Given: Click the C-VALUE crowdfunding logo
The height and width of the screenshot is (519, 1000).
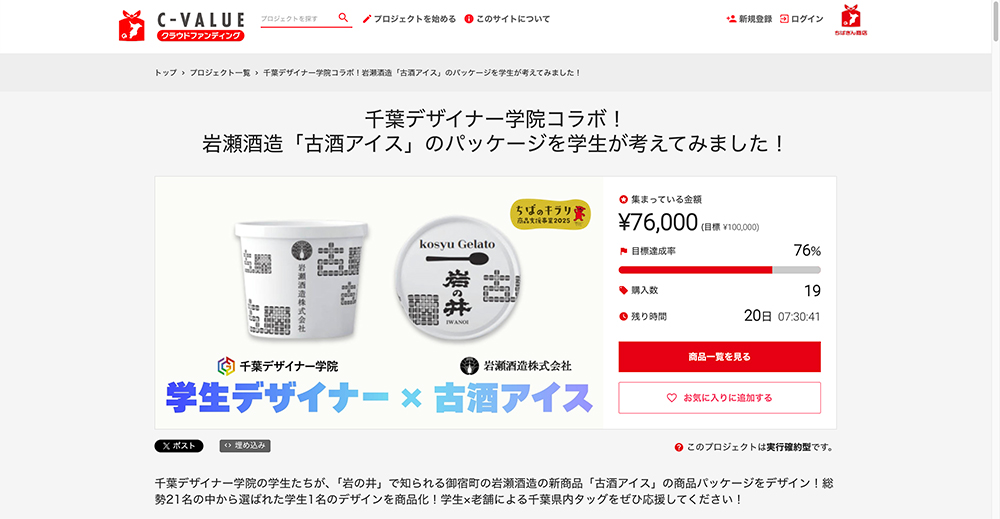Looking at the screenshot, I should (182, 26).
